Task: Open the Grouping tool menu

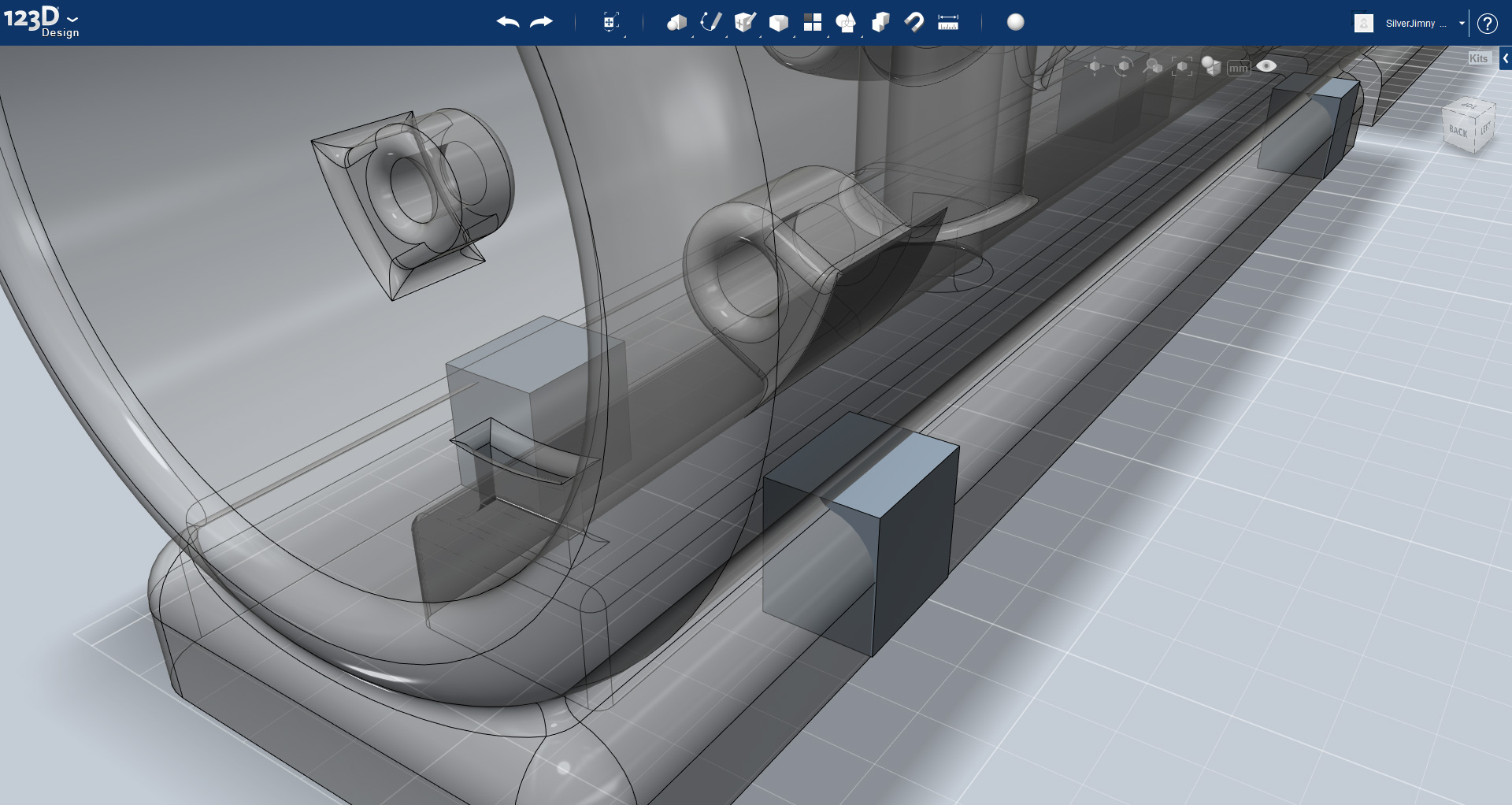Action: point(846,23)
